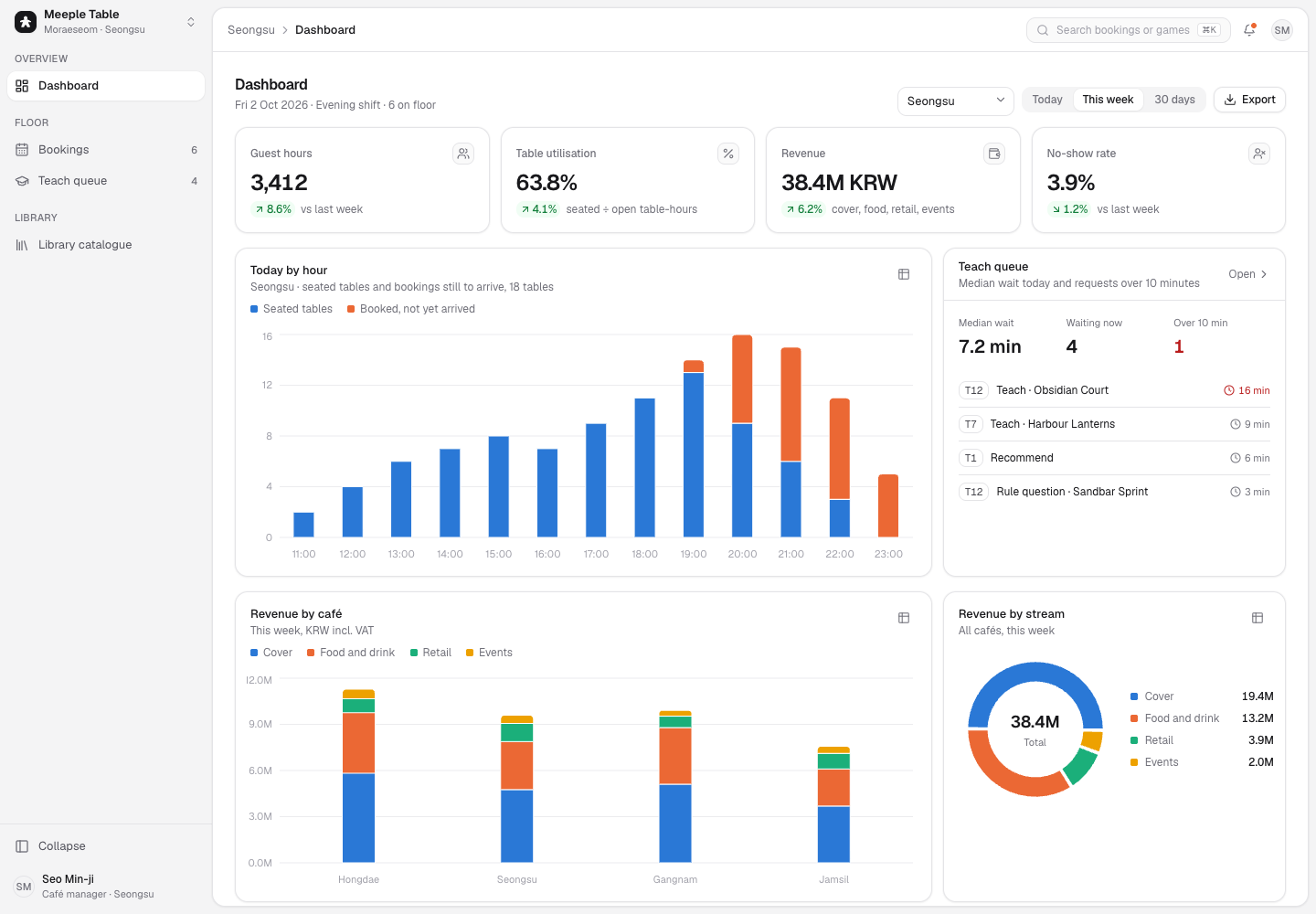
Task: Click the Revenue wallet icon
Action: click(x=994, y=154)
